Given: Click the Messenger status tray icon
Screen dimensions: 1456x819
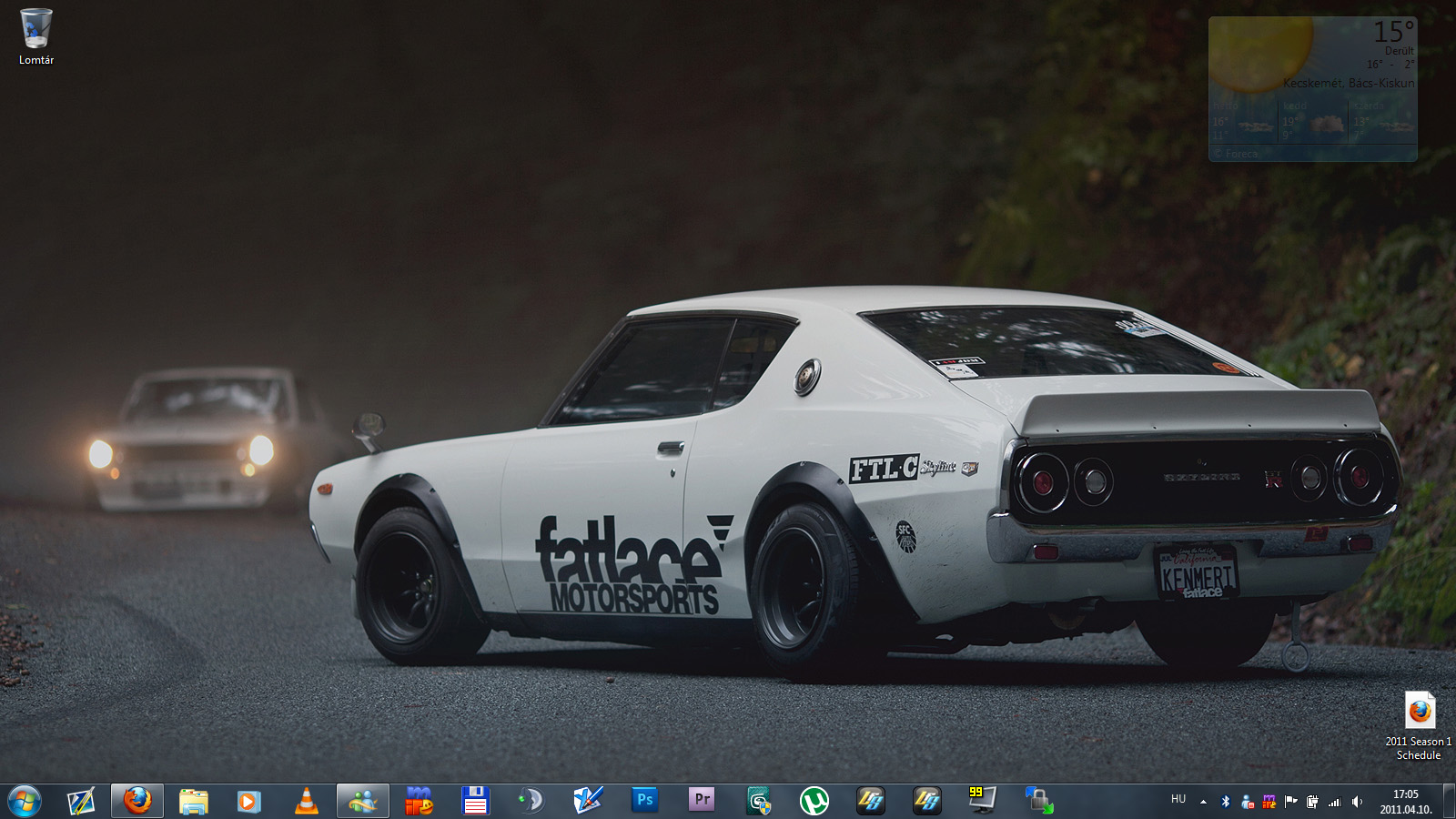Looking at the screenshot, I should point(1248,802).
